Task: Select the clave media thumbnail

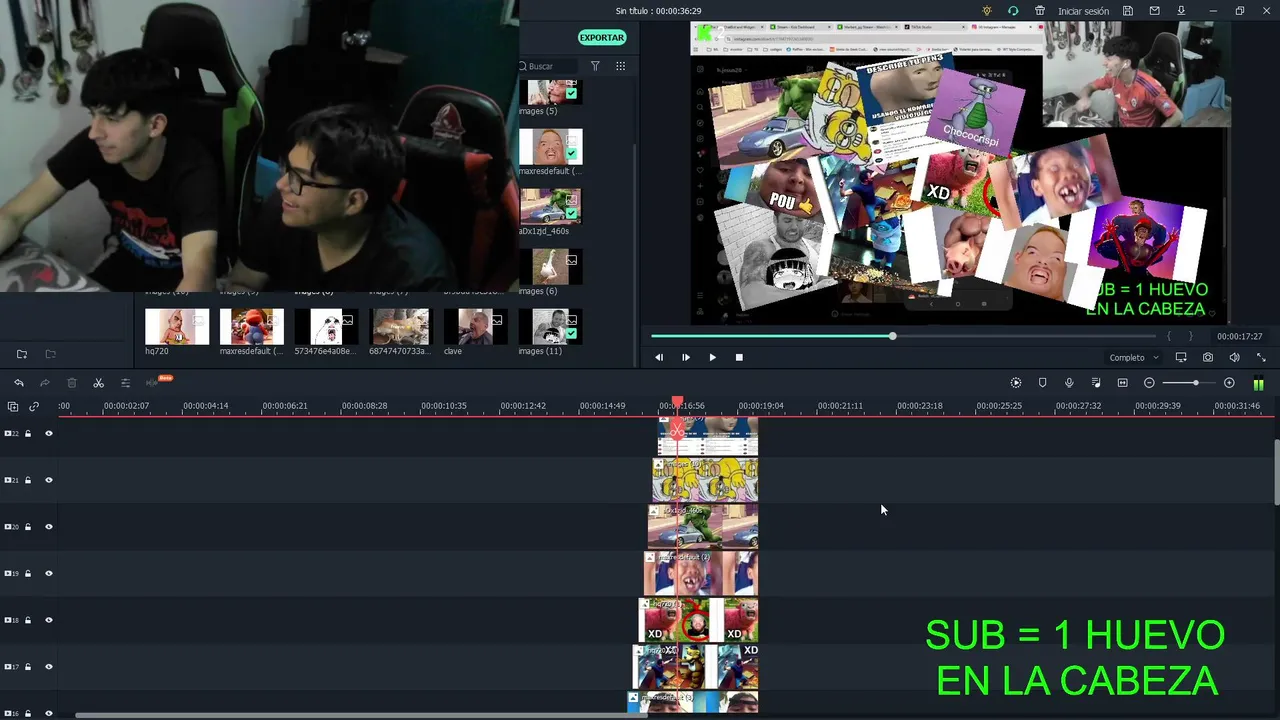Action: click(475, 326)
